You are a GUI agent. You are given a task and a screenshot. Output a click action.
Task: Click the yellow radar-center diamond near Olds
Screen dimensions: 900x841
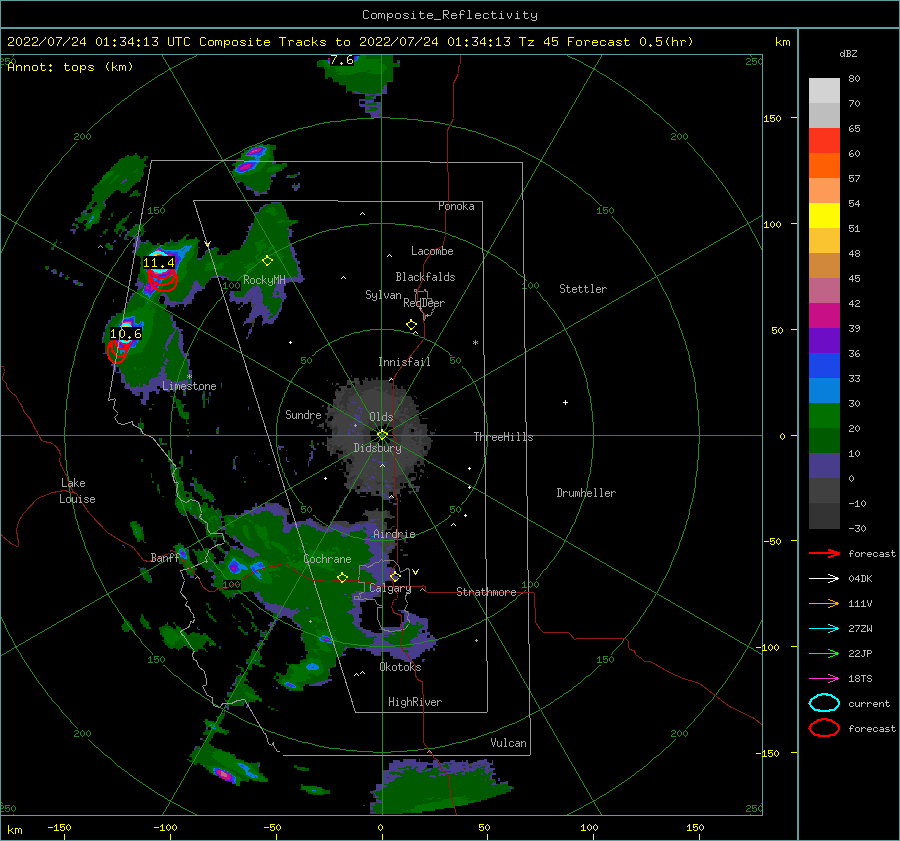coord(382,435)
